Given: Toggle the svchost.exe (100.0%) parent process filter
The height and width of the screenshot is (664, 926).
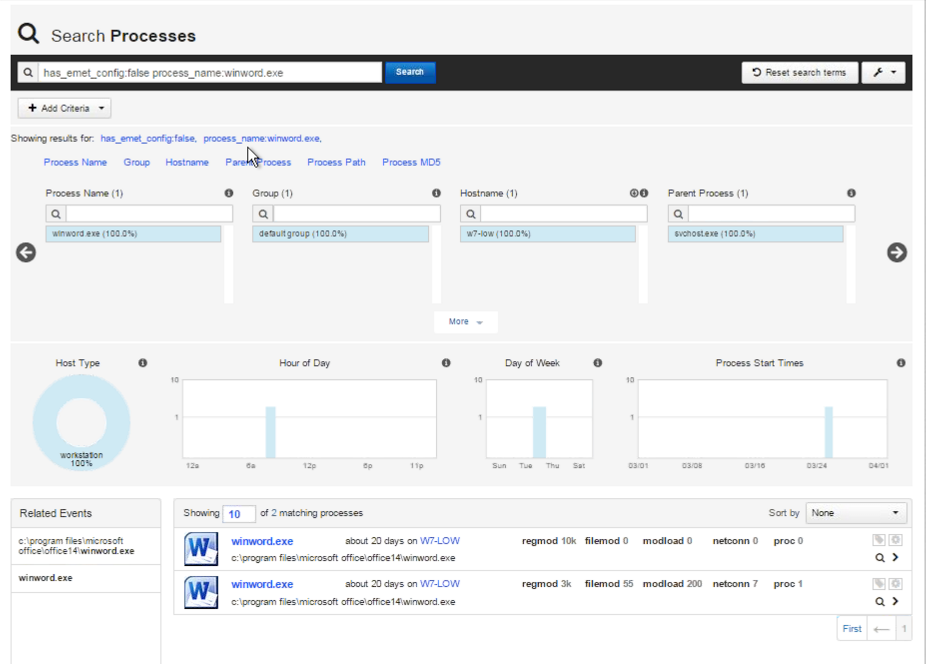Looking at the screenshot, I should click(755, 234).
